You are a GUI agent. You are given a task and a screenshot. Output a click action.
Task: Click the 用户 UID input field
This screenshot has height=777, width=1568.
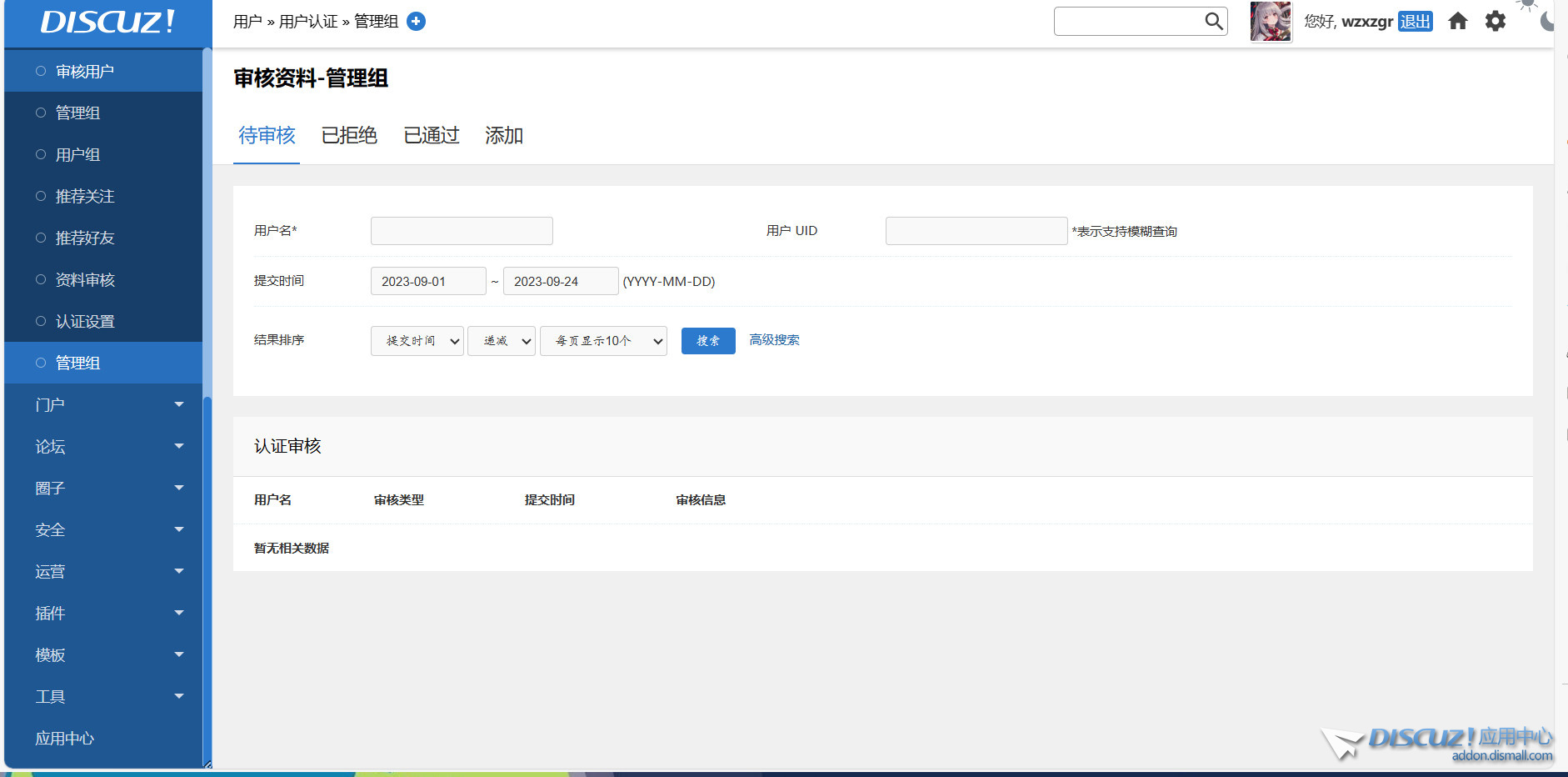click(976, 231)
